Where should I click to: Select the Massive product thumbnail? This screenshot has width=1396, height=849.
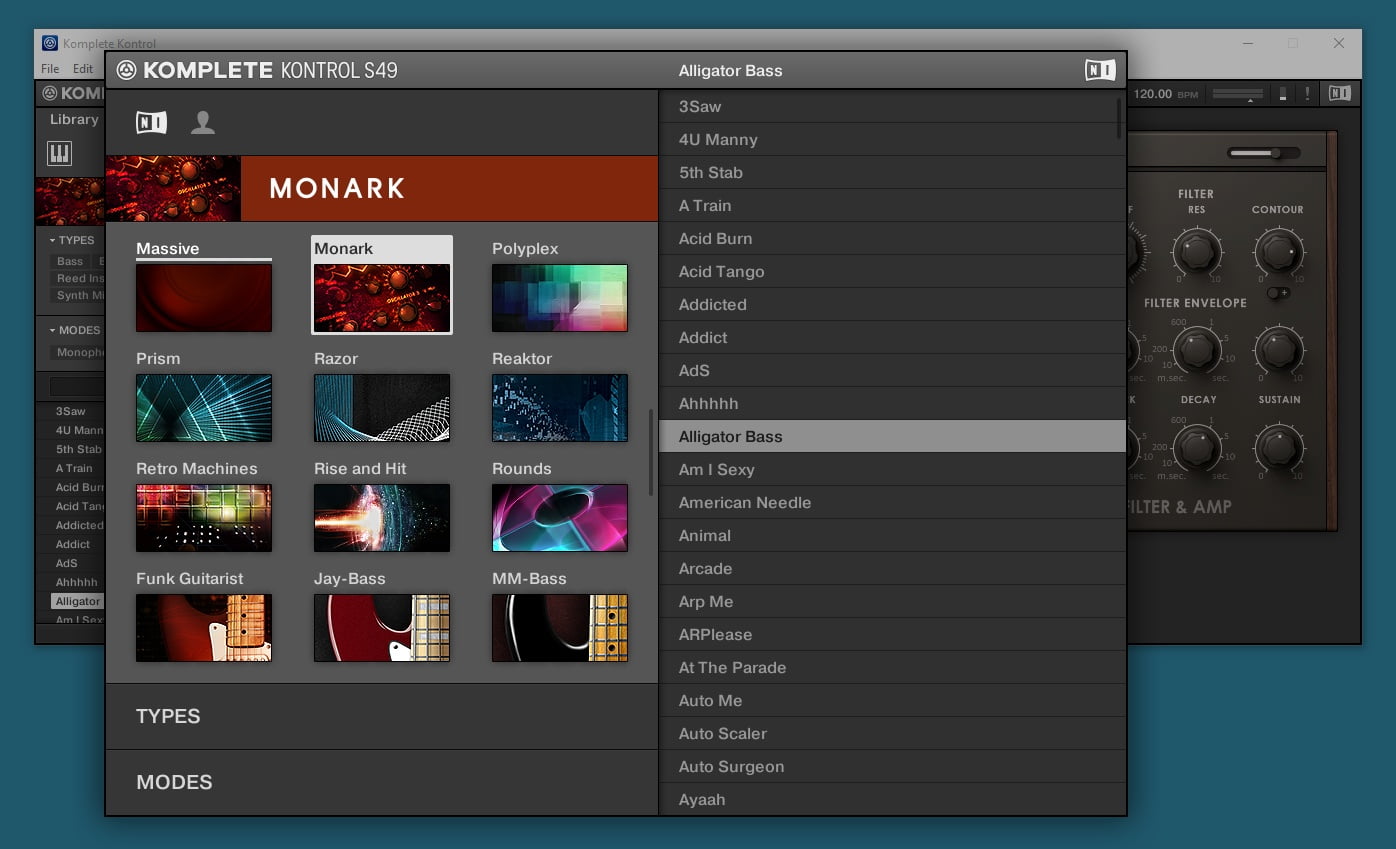204,298
